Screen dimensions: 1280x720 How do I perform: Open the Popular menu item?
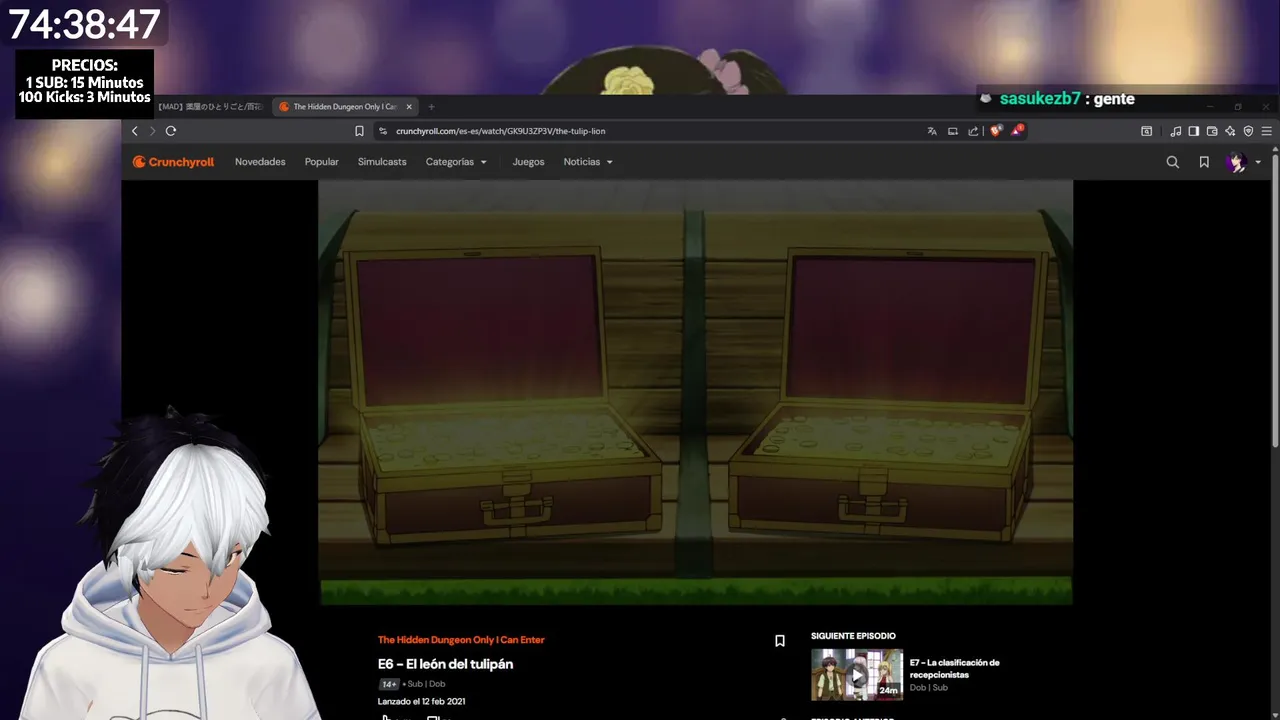(x=322, y=162)
